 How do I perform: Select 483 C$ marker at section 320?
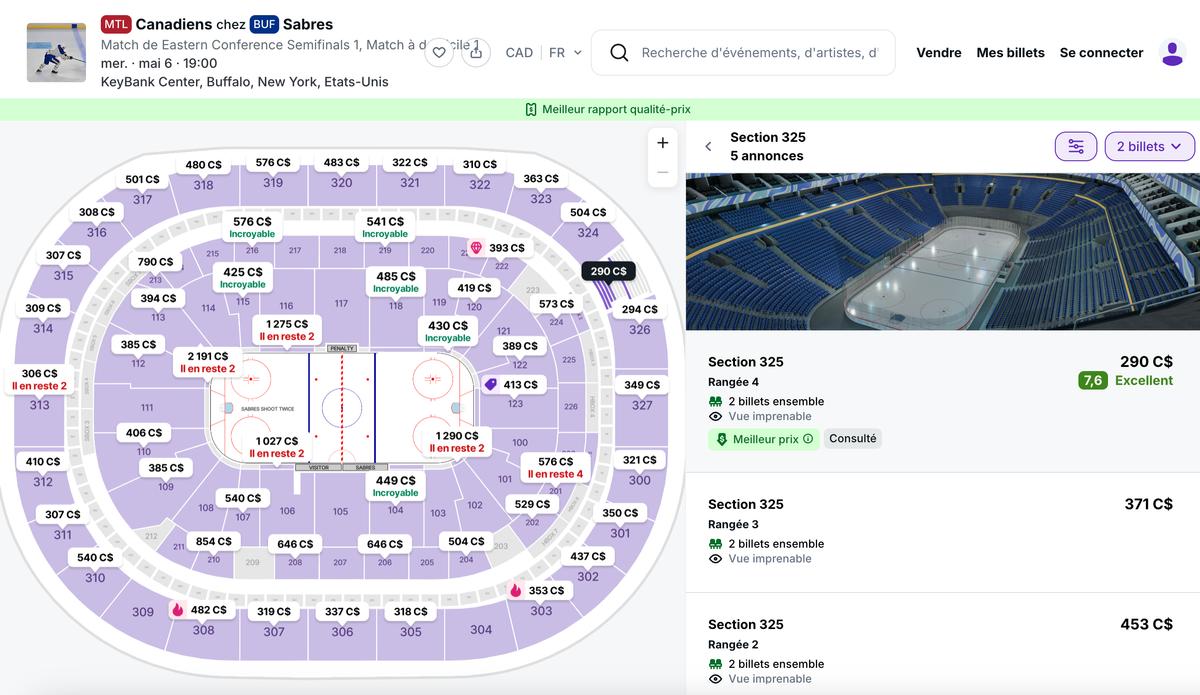341,162
